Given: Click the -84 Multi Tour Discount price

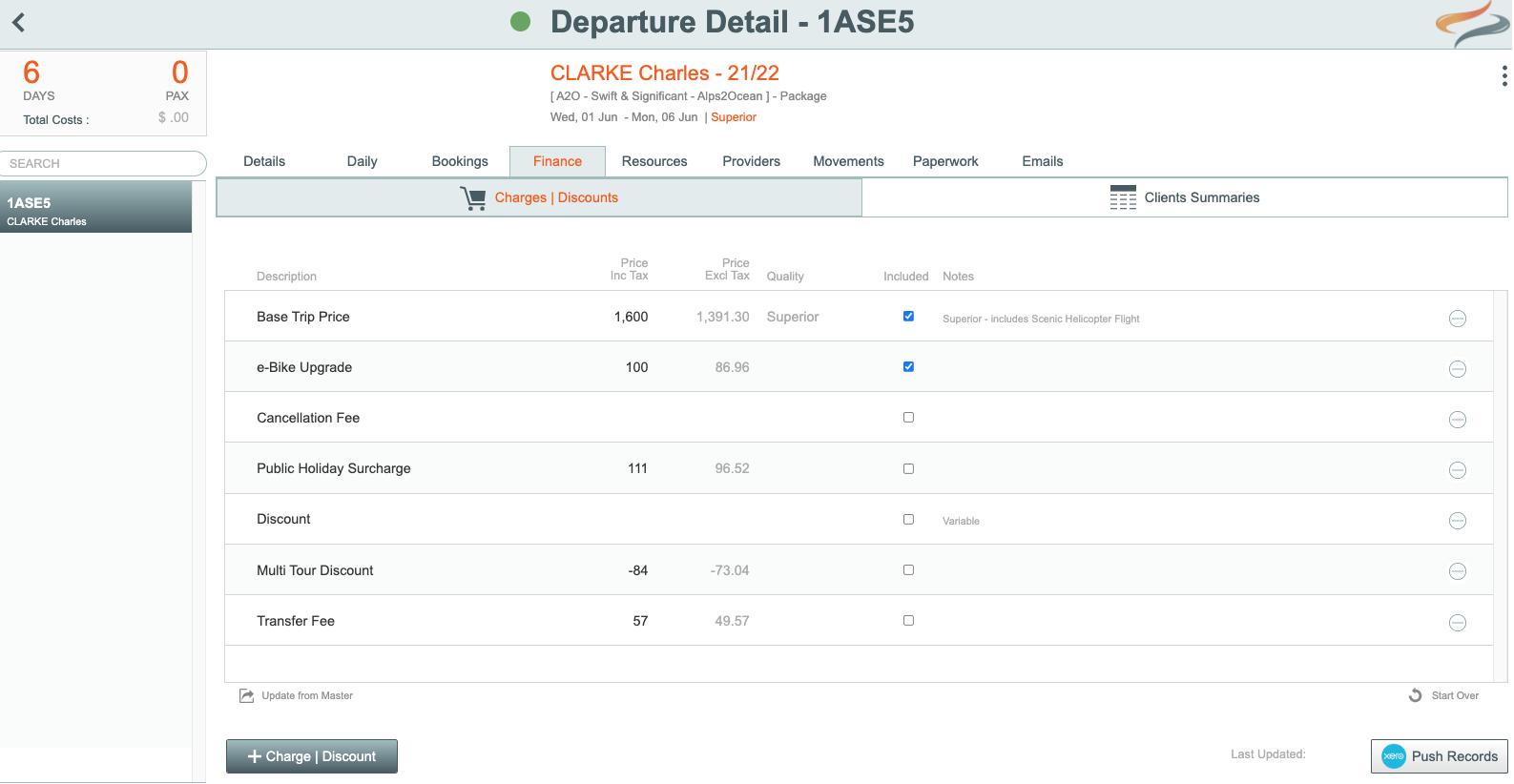Looking at the screenshot, I should [638, 570].
